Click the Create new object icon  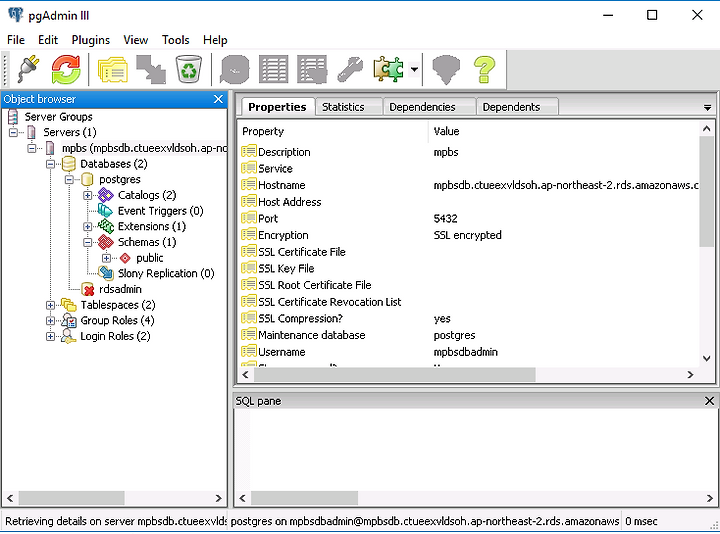(151, 69)
